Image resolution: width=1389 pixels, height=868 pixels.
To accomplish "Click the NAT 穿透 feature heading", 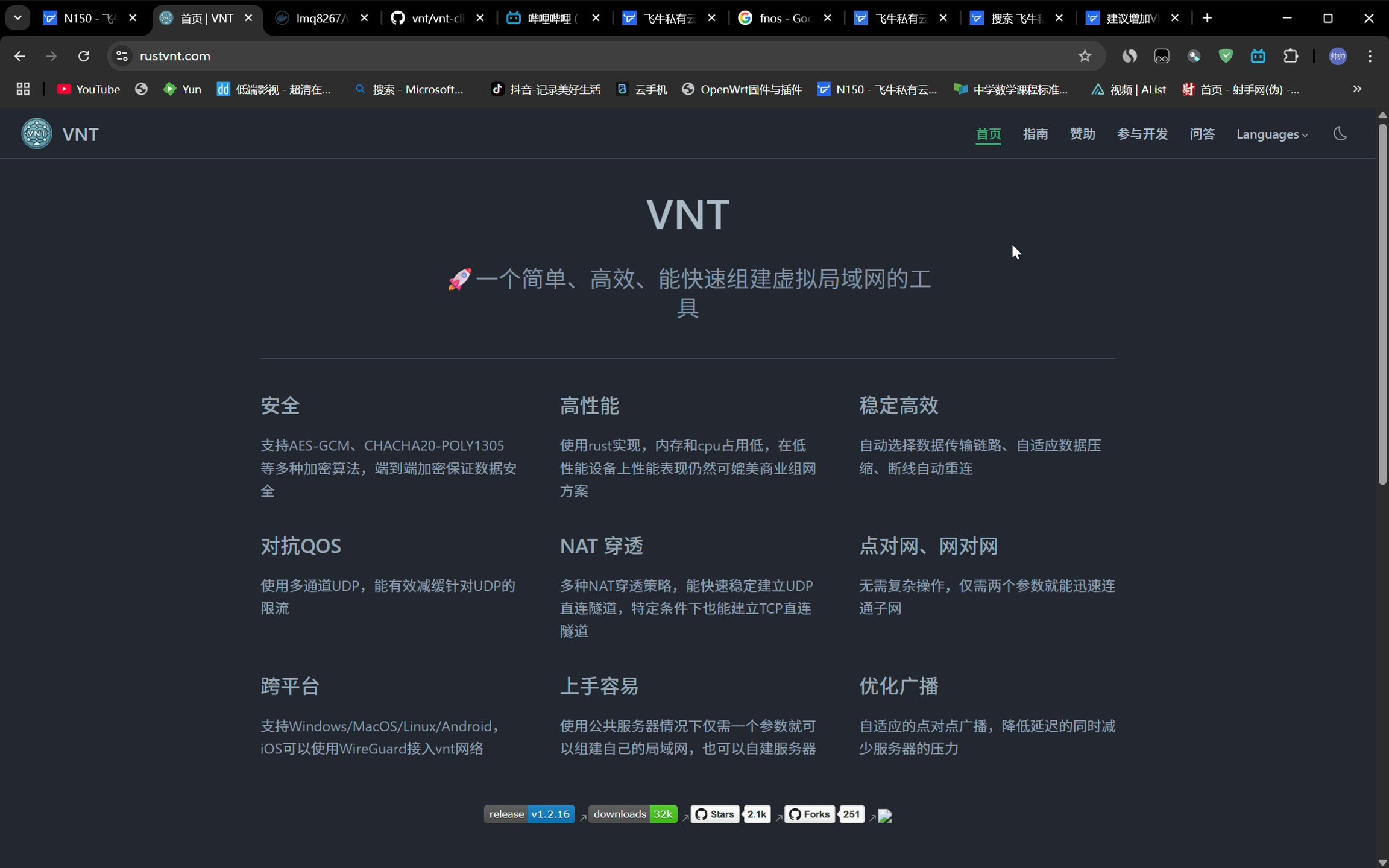I will 602,546.
